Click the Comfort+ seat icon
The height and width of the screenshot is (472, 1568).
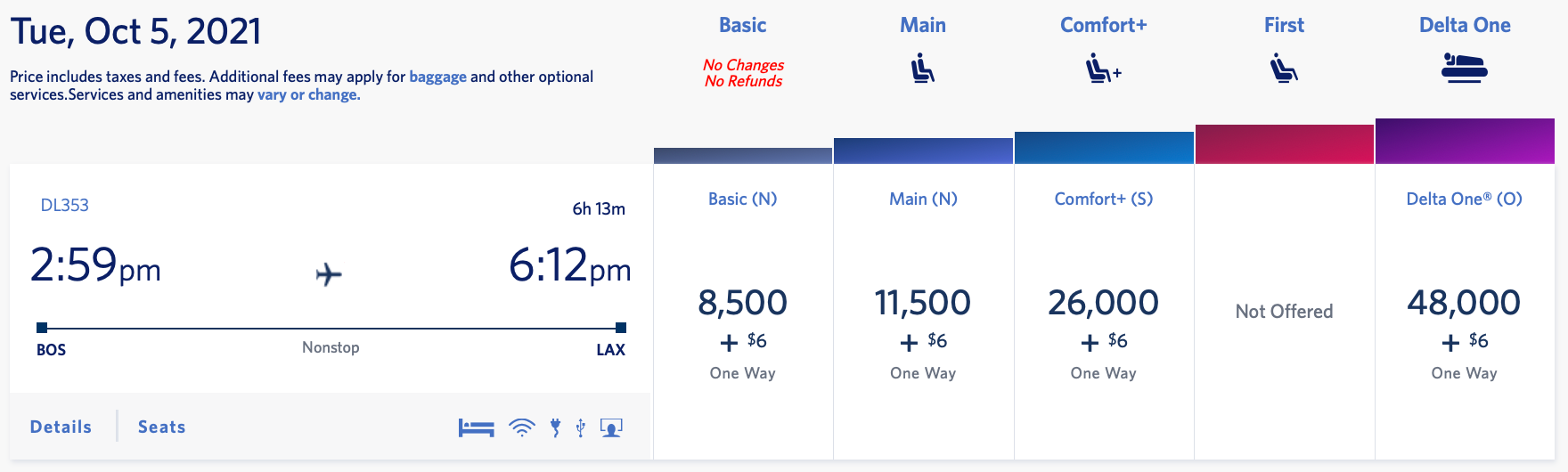(x=1103, y=69)
